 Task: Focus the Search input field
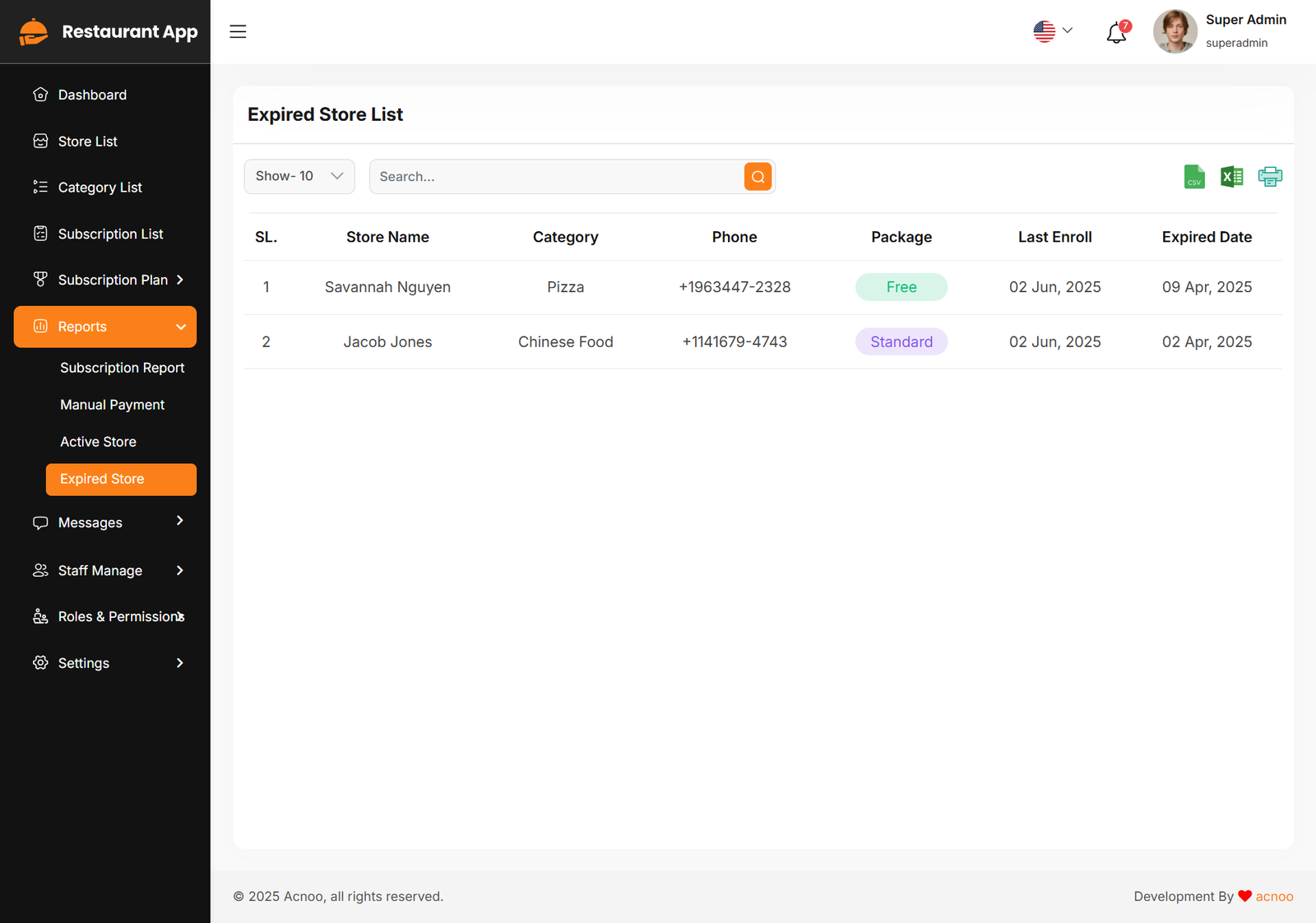tap(556, 177)
